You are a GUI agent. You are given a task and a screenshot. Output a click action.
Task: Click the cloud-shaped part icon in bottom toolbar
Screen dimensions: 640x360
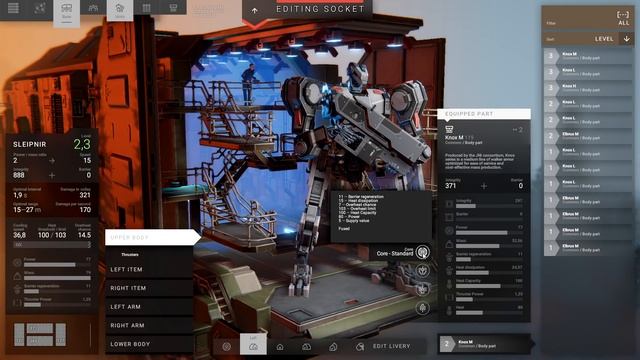pyautogui.click(x=307, y=347)
